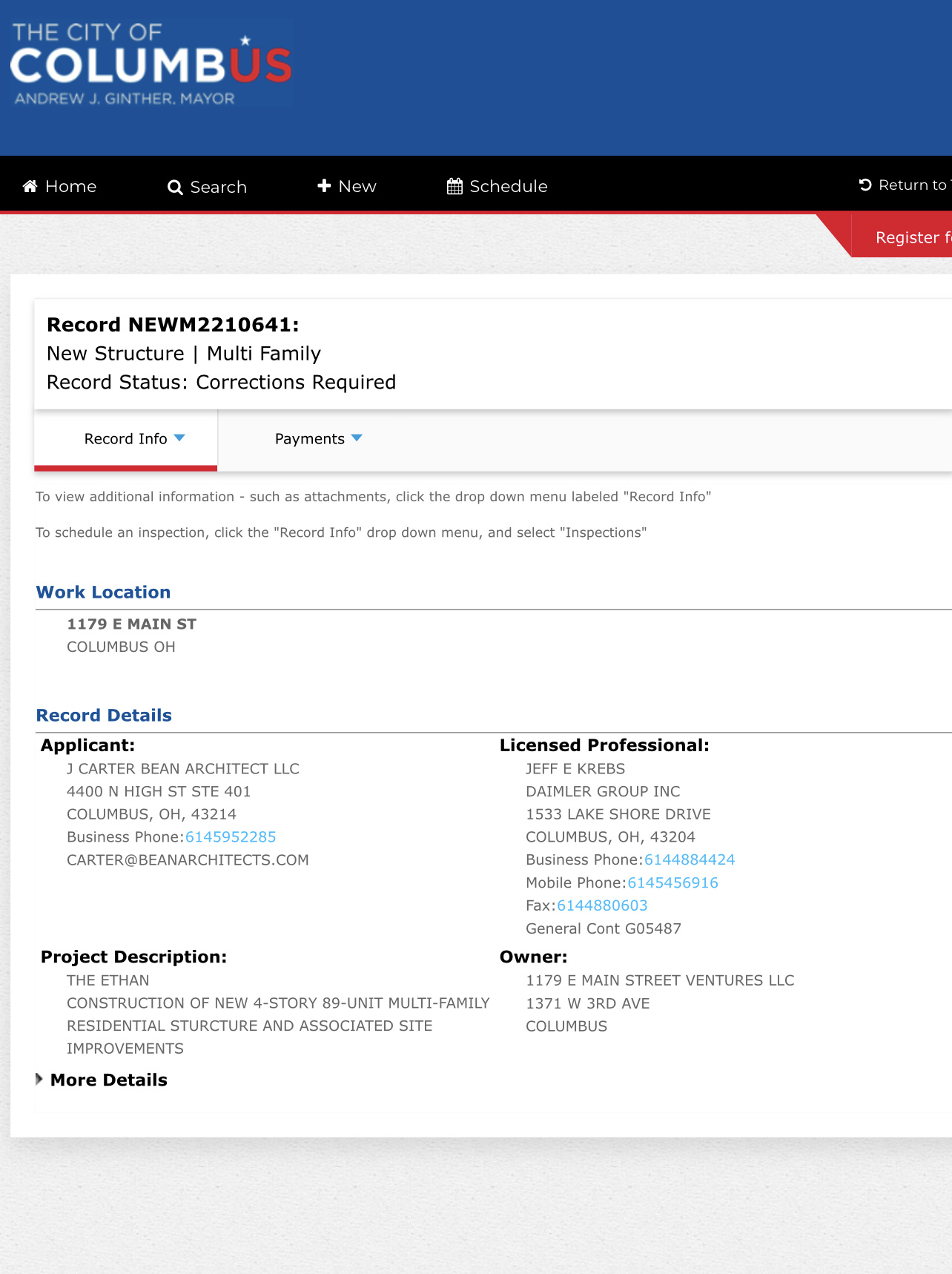Screen dimensions: 952x1274
Task: Click 4400 N HIGH ST STE 401
Action: click(x=159, y=791)
